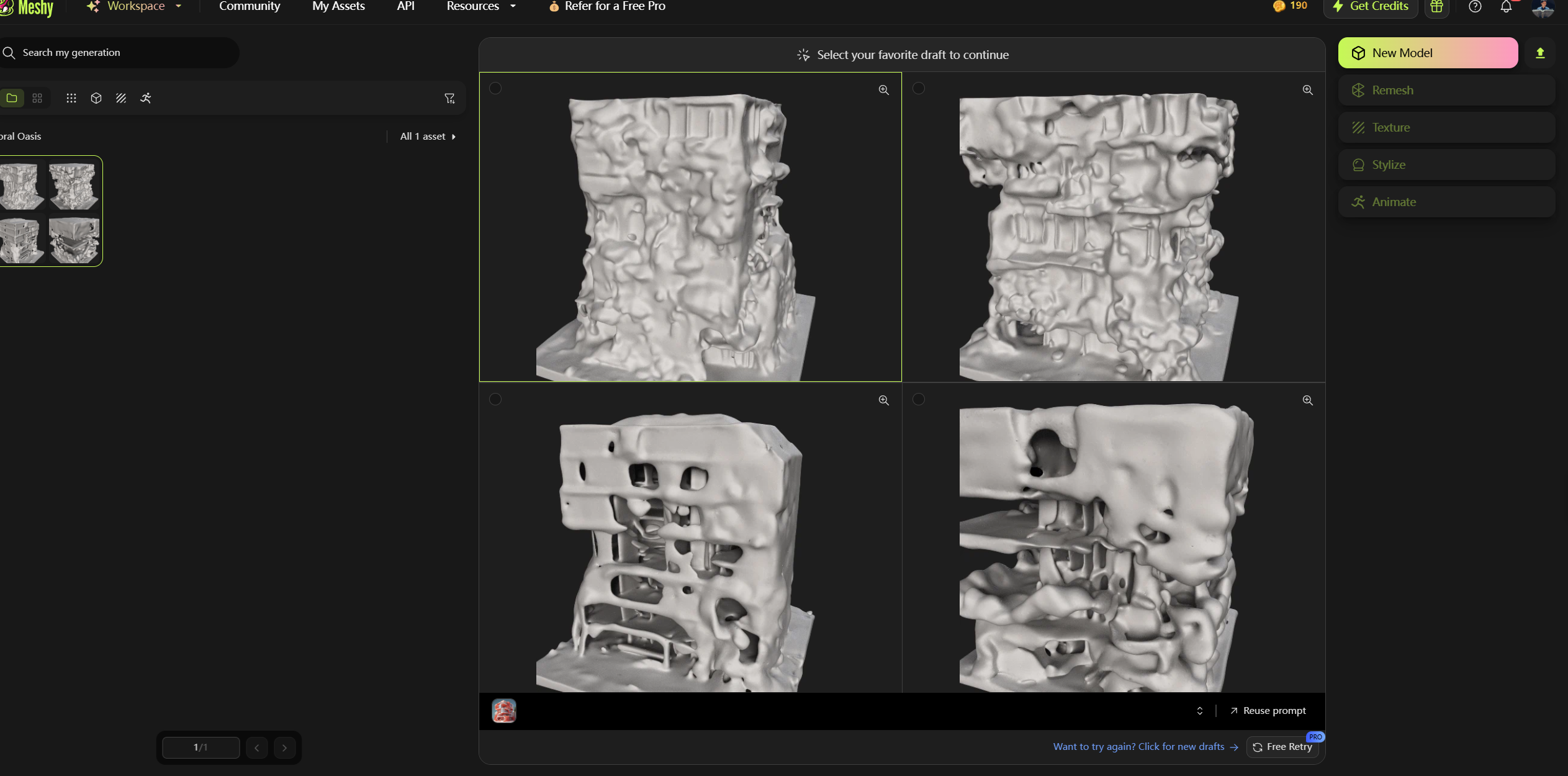Open the Resources dropdown menu
The image size is (1568, 776).
point(480,6)
